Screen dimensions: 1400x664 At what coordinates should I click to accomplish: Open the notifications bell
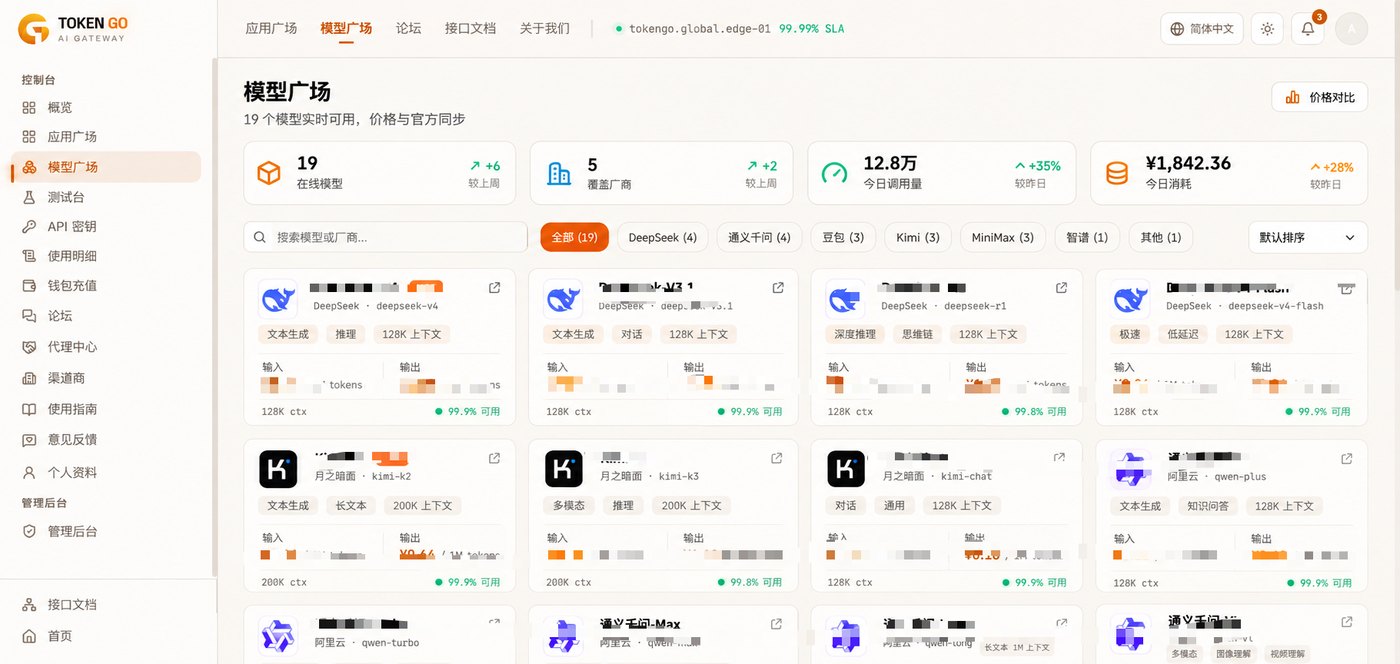coord(1308,29)
